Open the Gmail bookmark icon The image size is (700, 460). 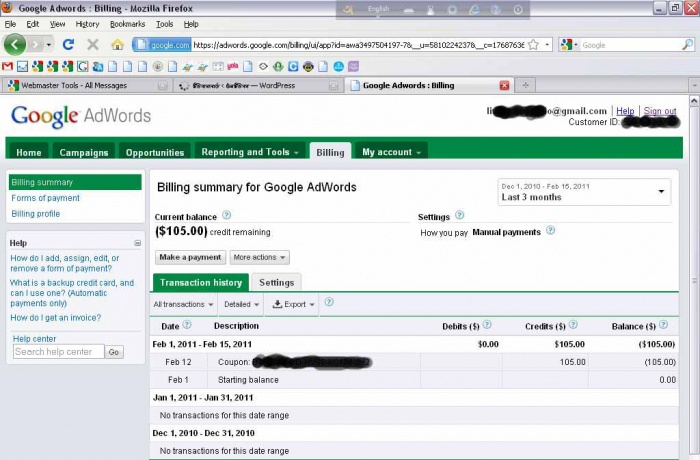[x=7, y=67]
